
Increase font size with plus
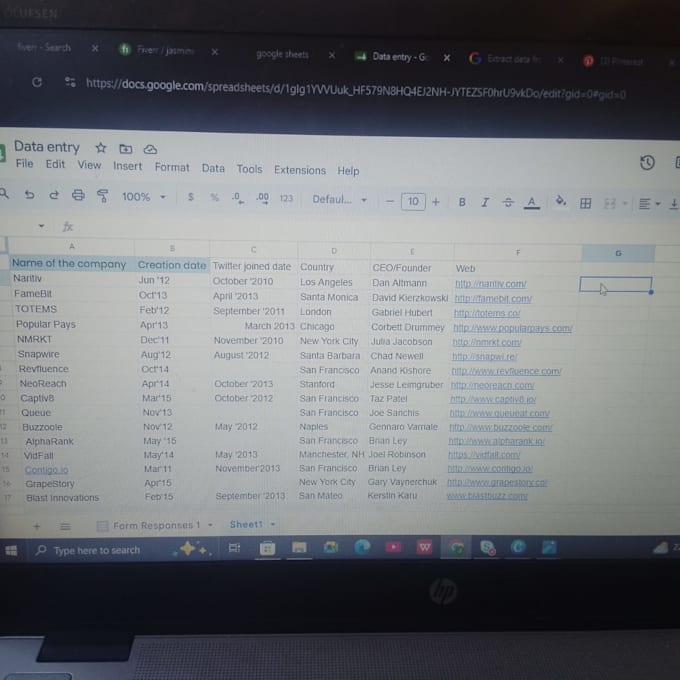(435, 202)
